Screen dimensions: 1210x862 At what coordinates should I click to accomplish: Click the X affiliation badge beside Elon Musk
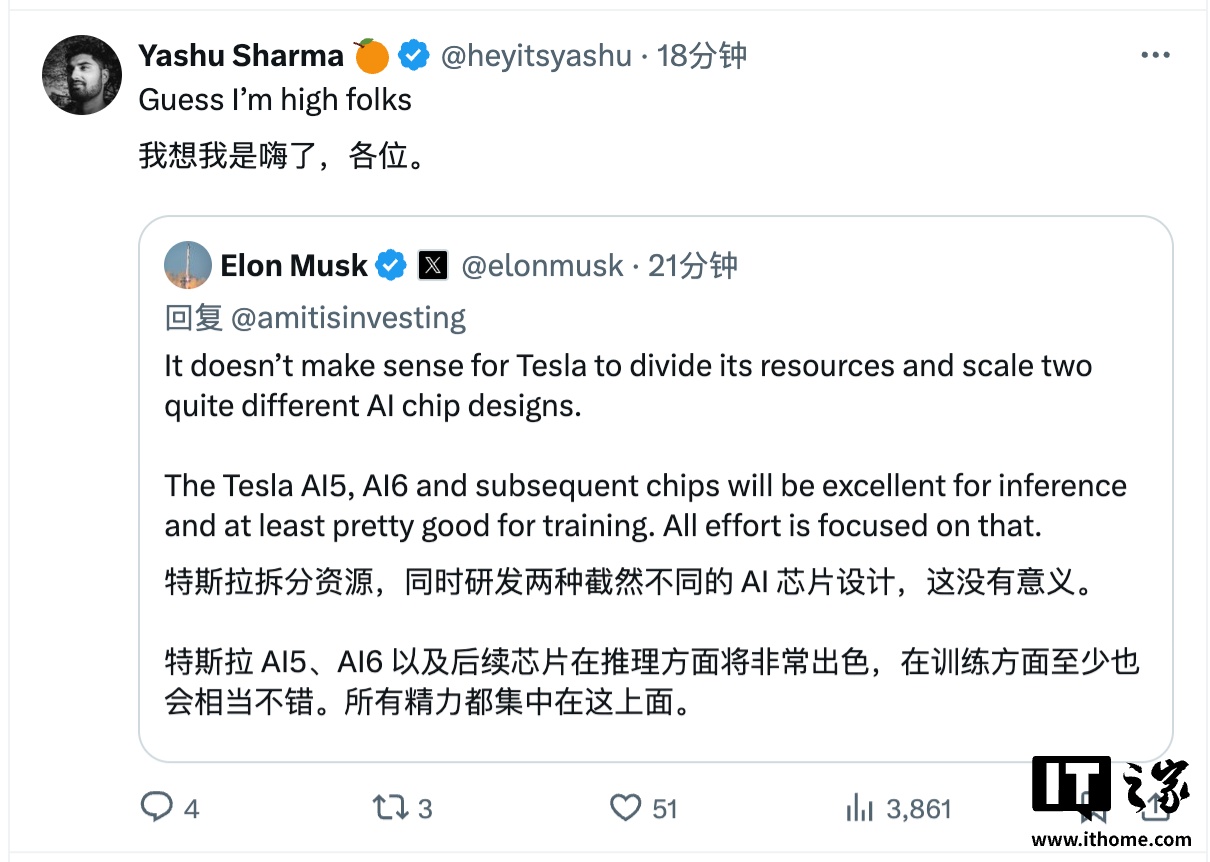432,266
